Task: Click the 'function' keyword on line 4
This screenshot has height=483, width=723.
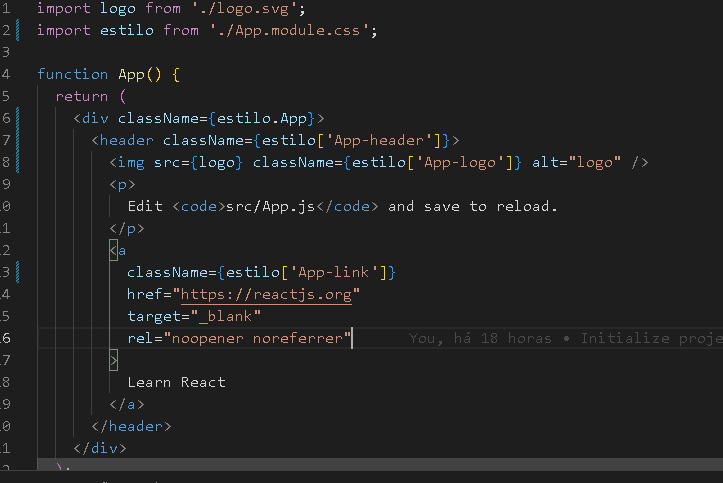Action: pos(72,74)
